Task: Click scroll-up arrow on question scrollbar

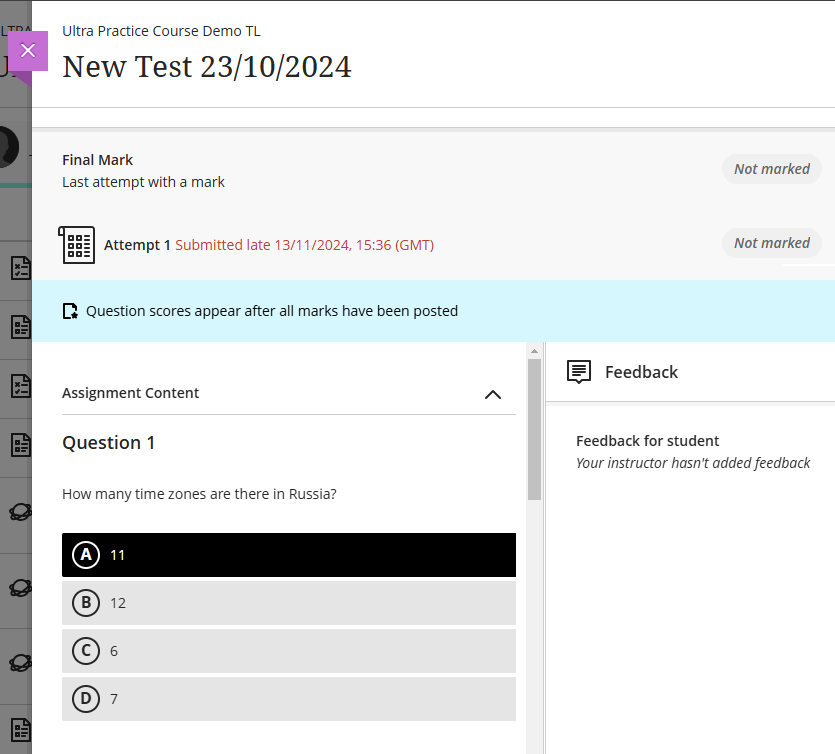Action: point(535,351)
